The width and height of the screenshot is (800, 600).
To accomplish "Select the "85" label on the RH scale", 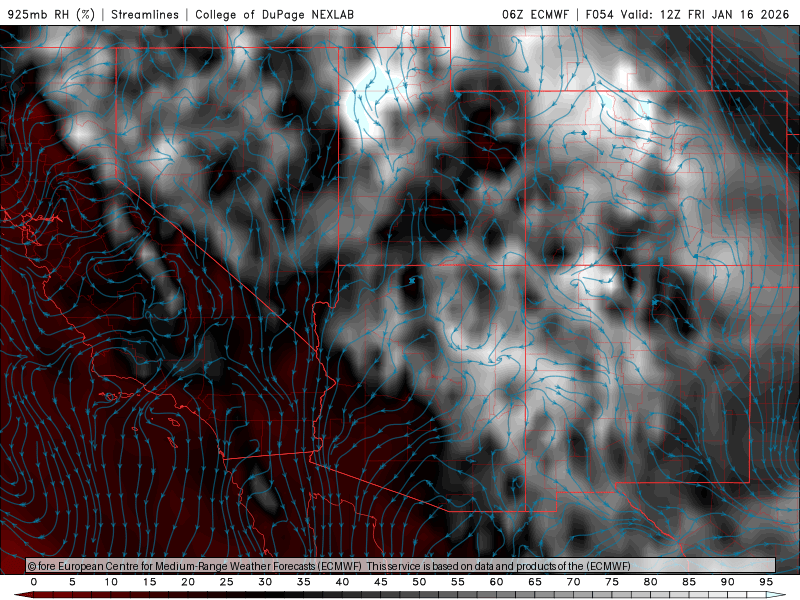I will click(689, 582).
